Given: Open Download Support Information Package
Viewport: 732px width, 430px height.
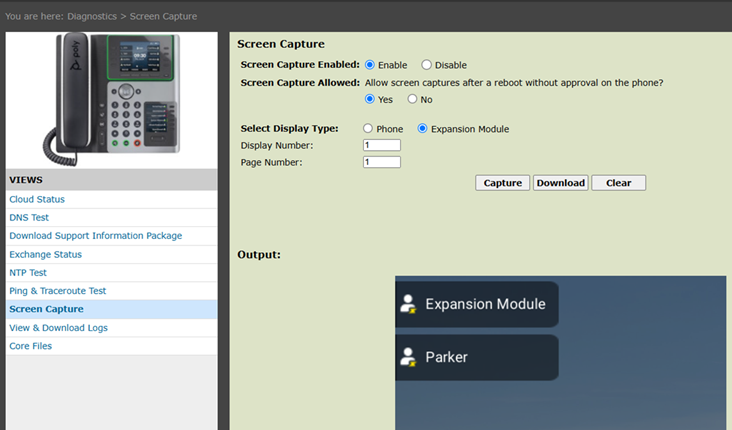Looking at the screenshot, I should (x=96, y=236).
